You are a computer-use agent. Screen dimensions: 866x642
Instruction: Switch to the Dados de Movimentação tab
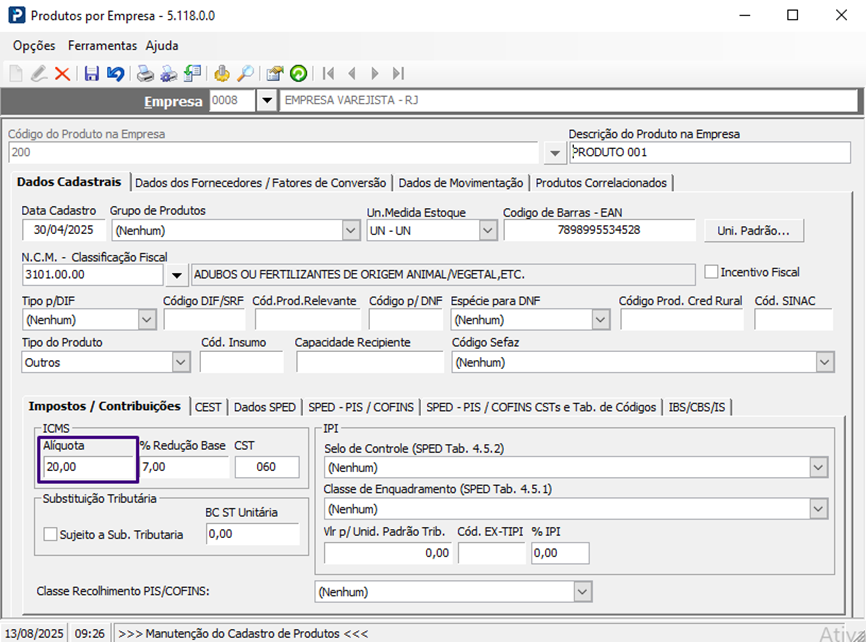point(460,182)
